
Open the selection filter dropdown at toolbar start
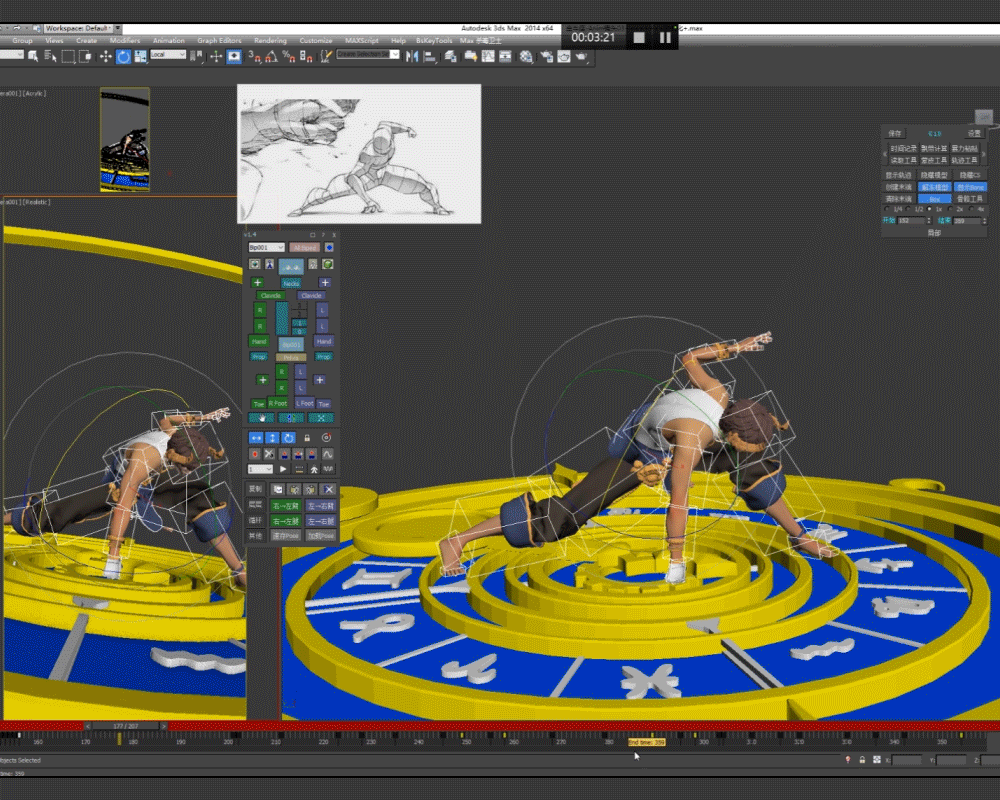pyautogui.click(x=11, y=55)
